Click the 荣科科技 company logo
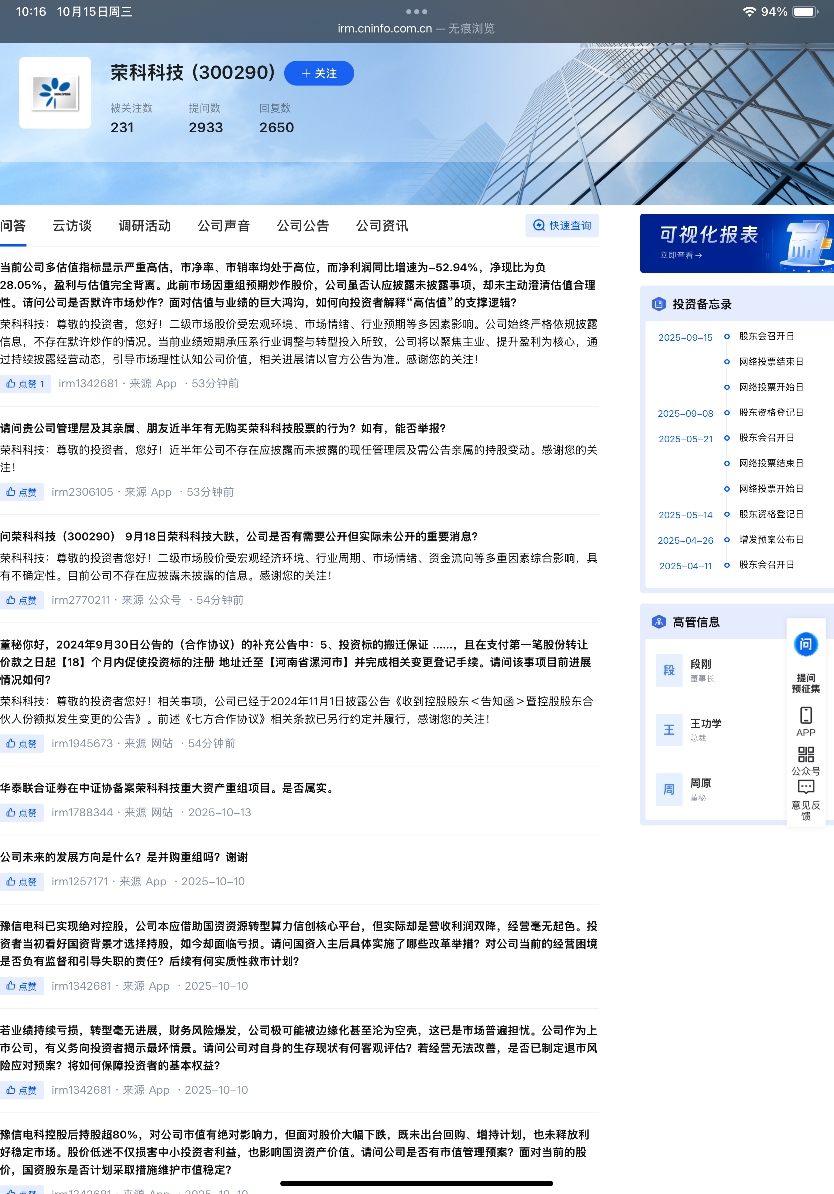834x1194 pixels. tap(55, 93)
